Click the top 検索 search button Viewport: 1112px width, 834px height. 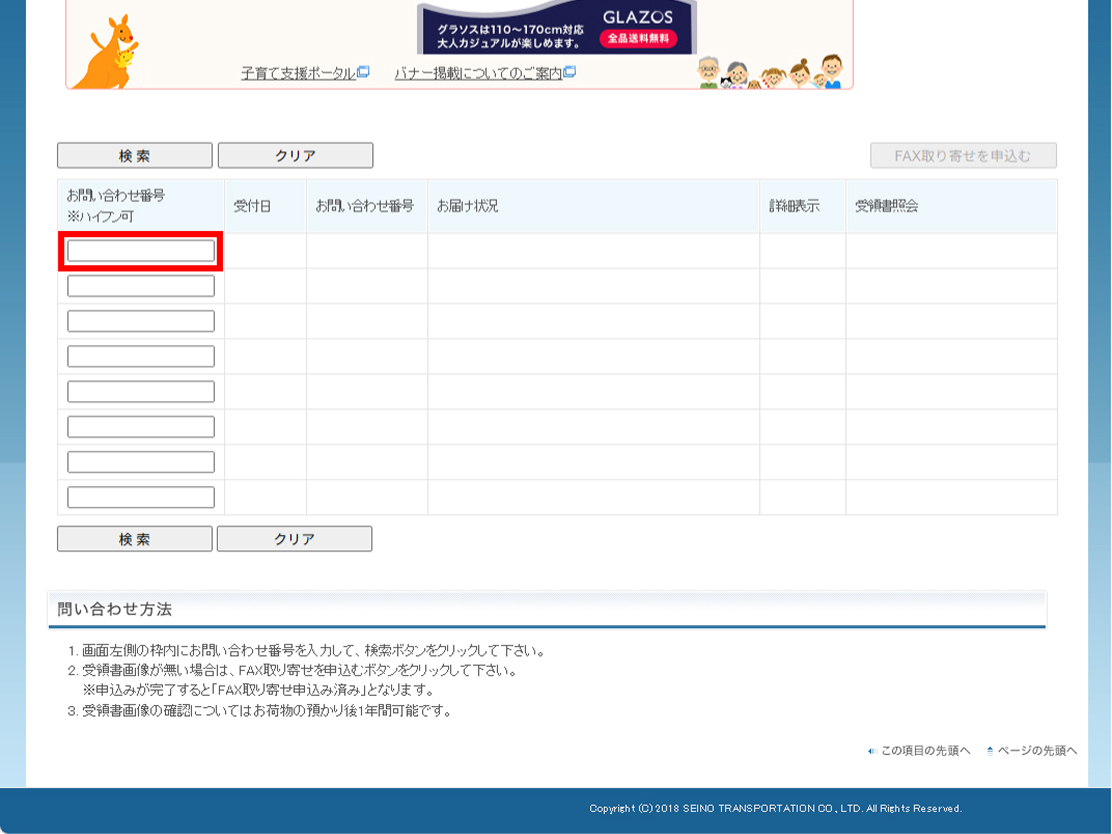[135, 155]
